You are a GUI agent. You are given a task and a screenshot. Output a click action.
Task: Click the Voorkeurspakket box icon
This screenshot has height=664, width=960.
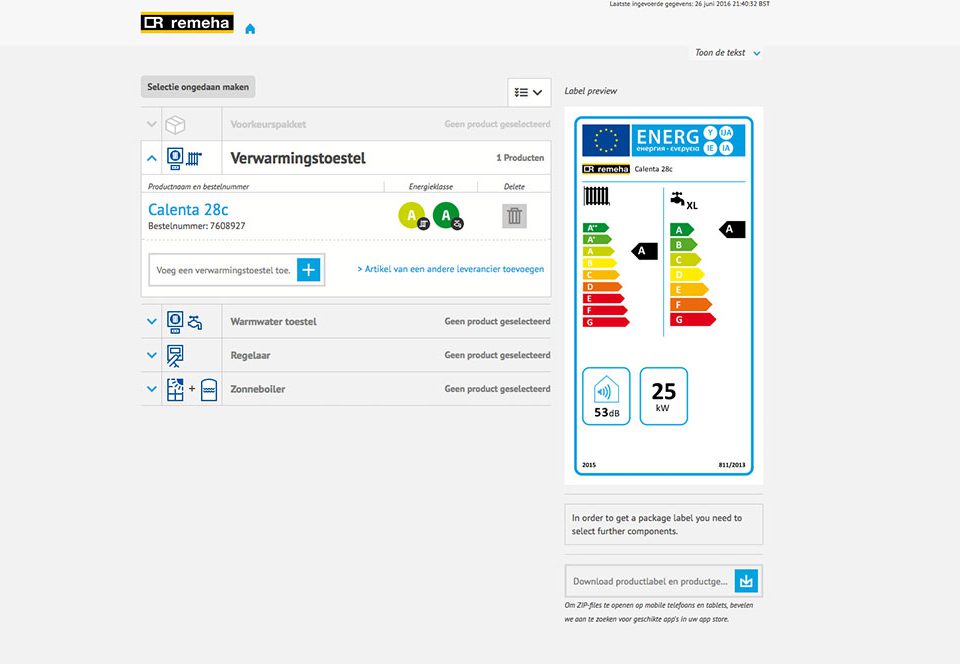pos(175,124)
